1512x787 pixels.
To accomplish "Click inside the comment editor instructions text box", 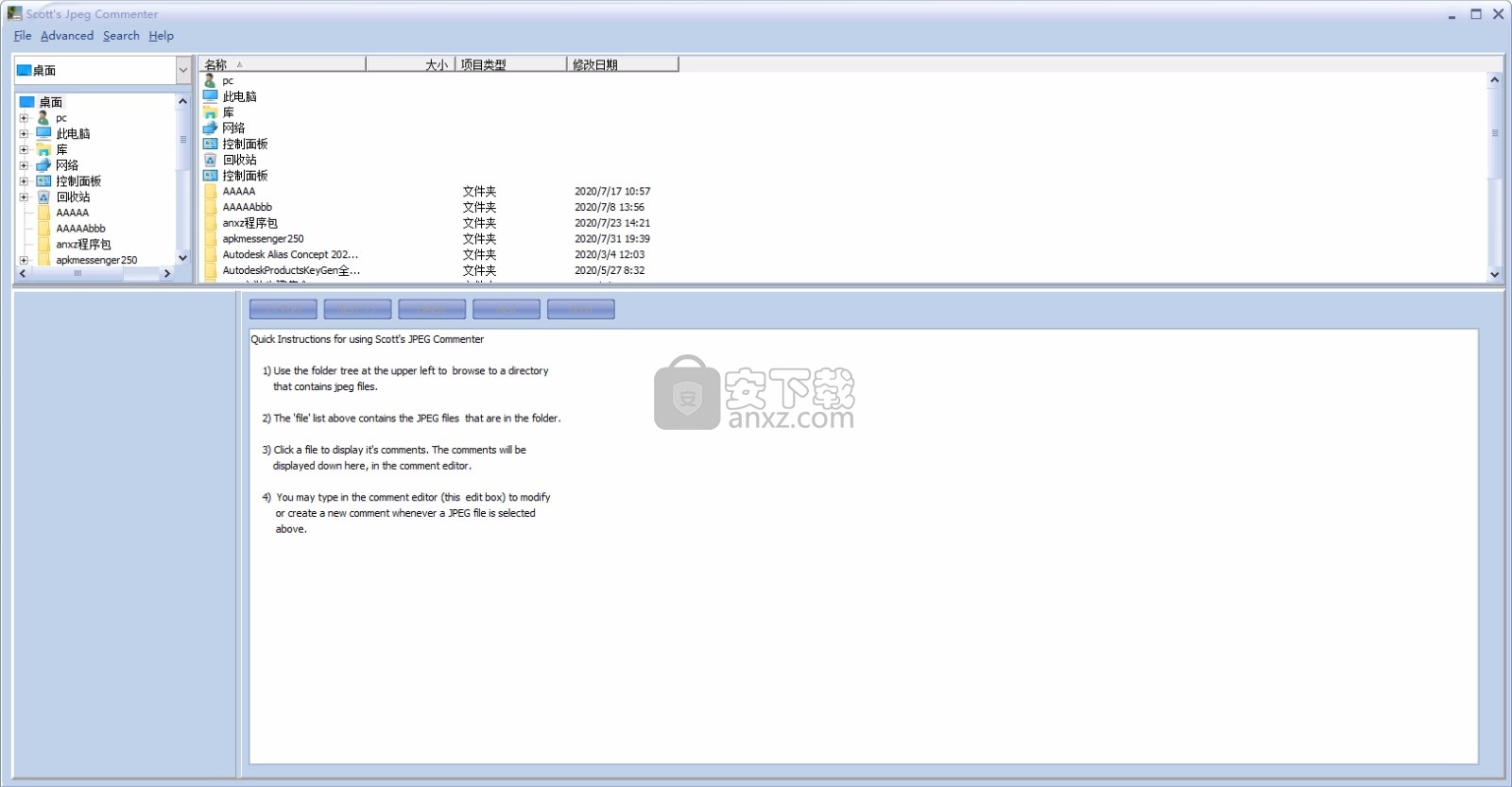I will click(x=863, y=546).
